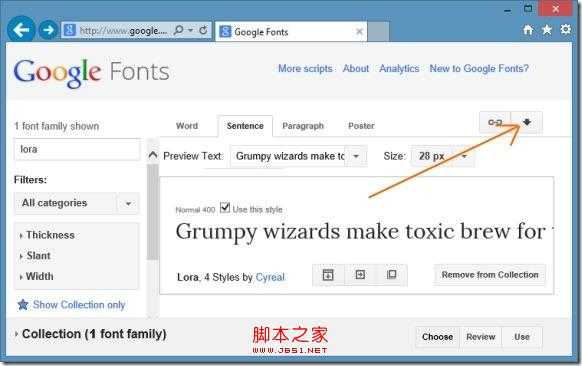
Task: Click the Pop out icon for Lora
Action: [x=391, y=275]
